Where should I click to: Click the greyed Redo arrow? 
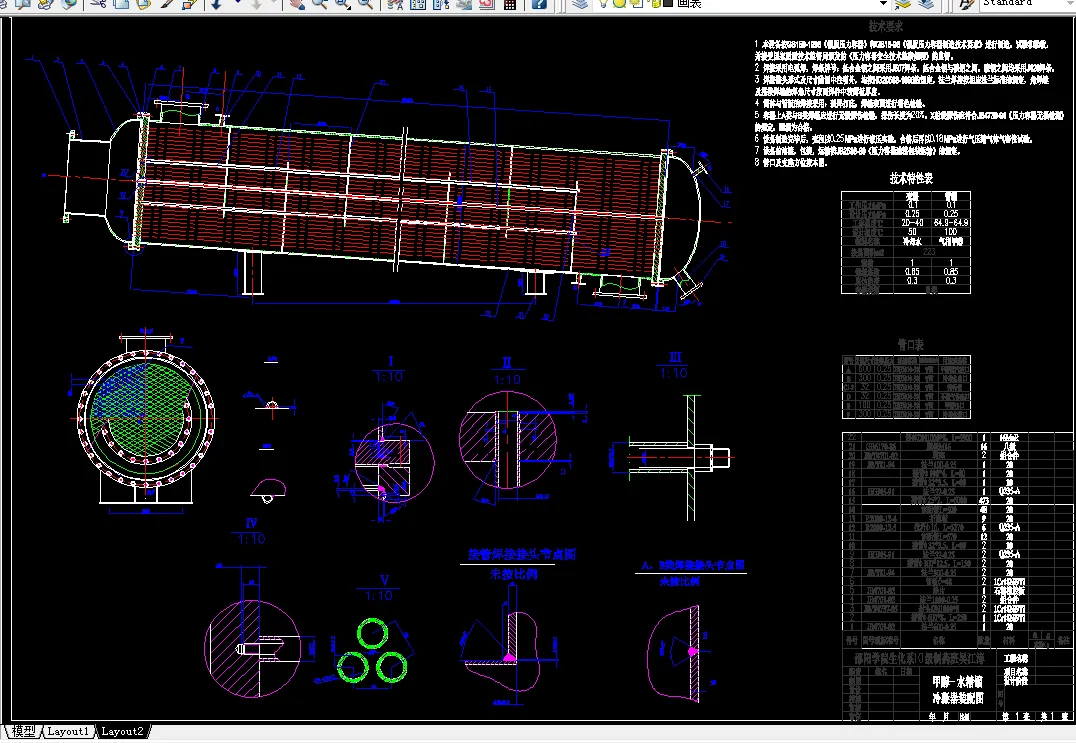[x=257, y=3]
